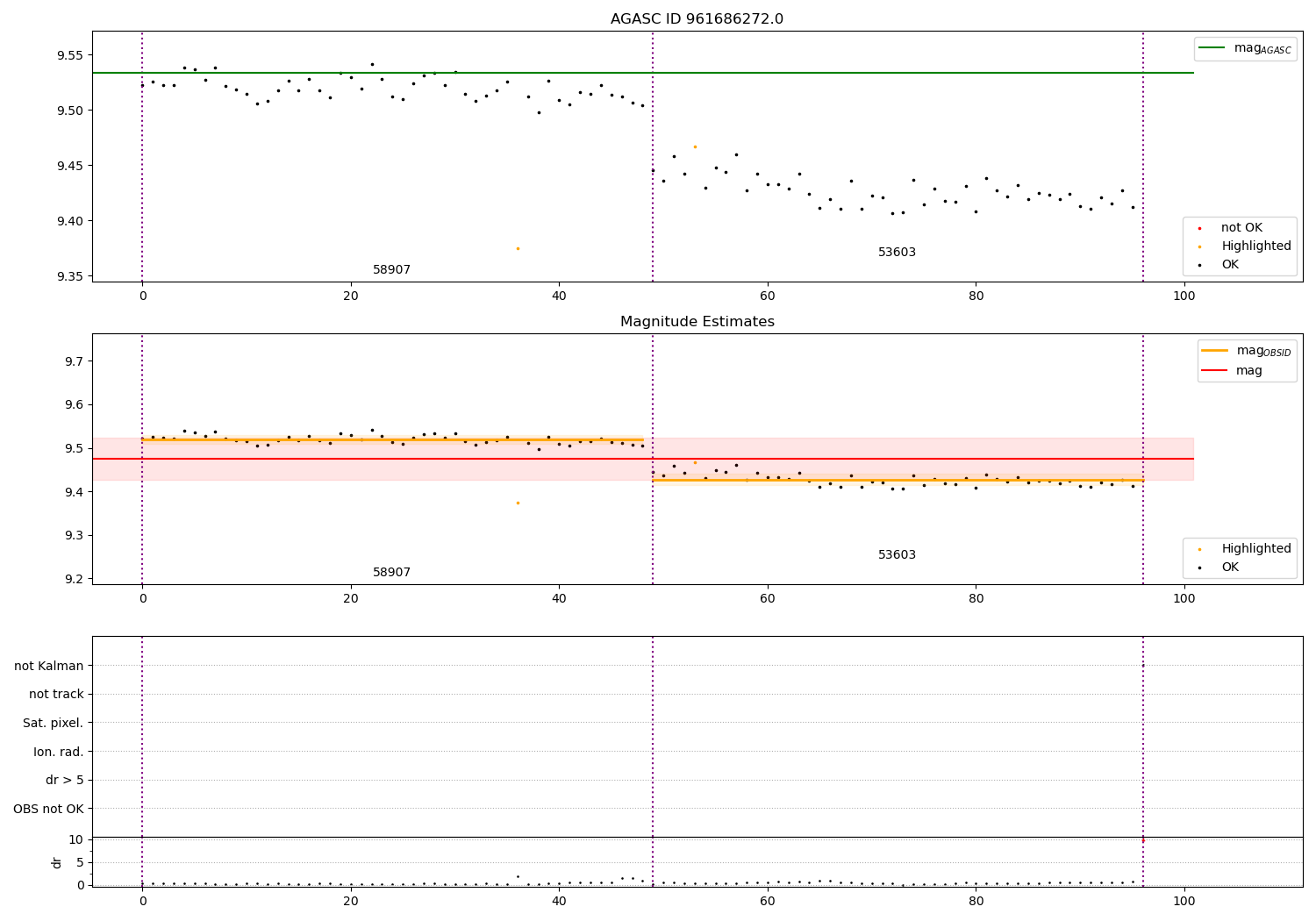This screenshot has height=921, width=1316.
Task: Click the 9.2 y-axis tick label
Action: click(73, 579)
